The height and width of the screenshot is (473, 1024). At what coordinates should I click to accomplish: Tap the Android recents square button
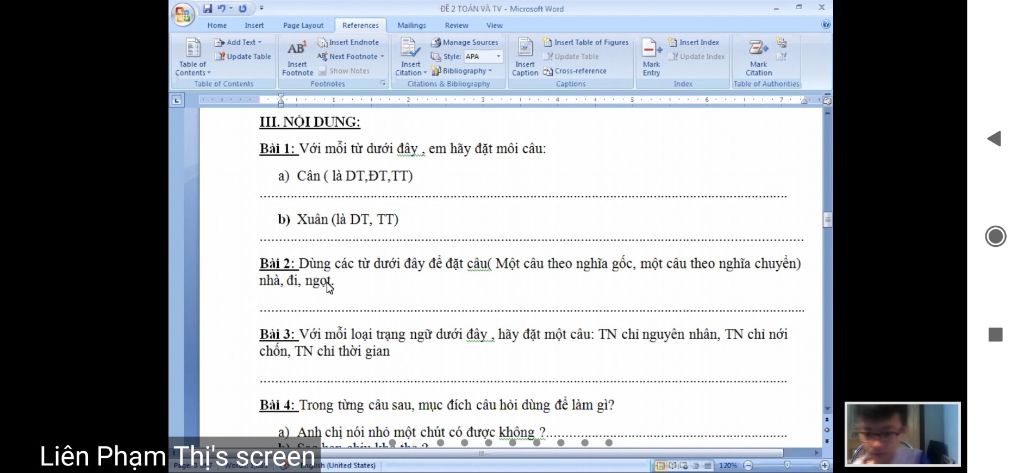pos(995,334)
